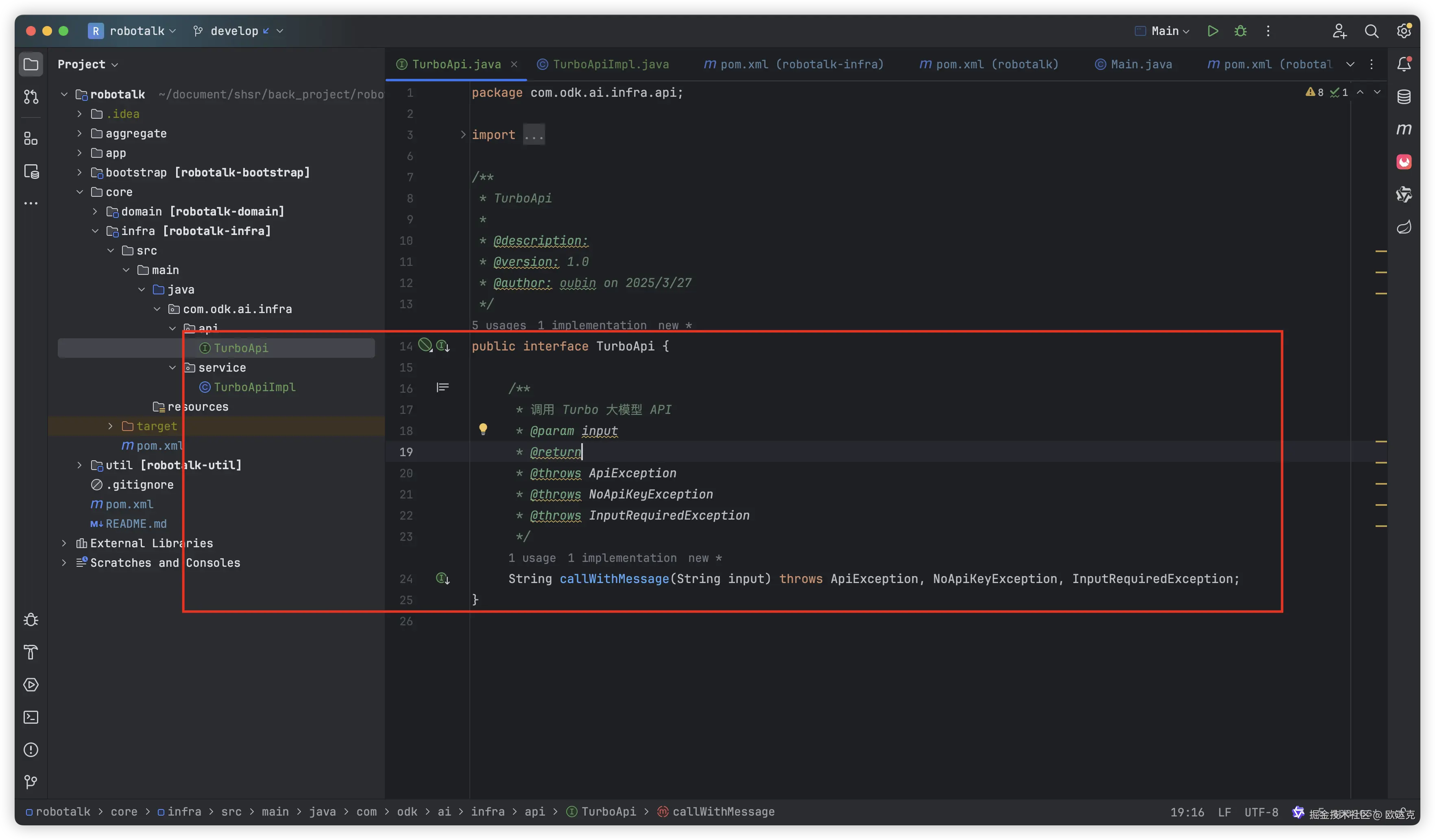The width and height of the screenshot is (1435, 840).
Task: Switch to Main.java tab
Action: tap(1141, 64)
